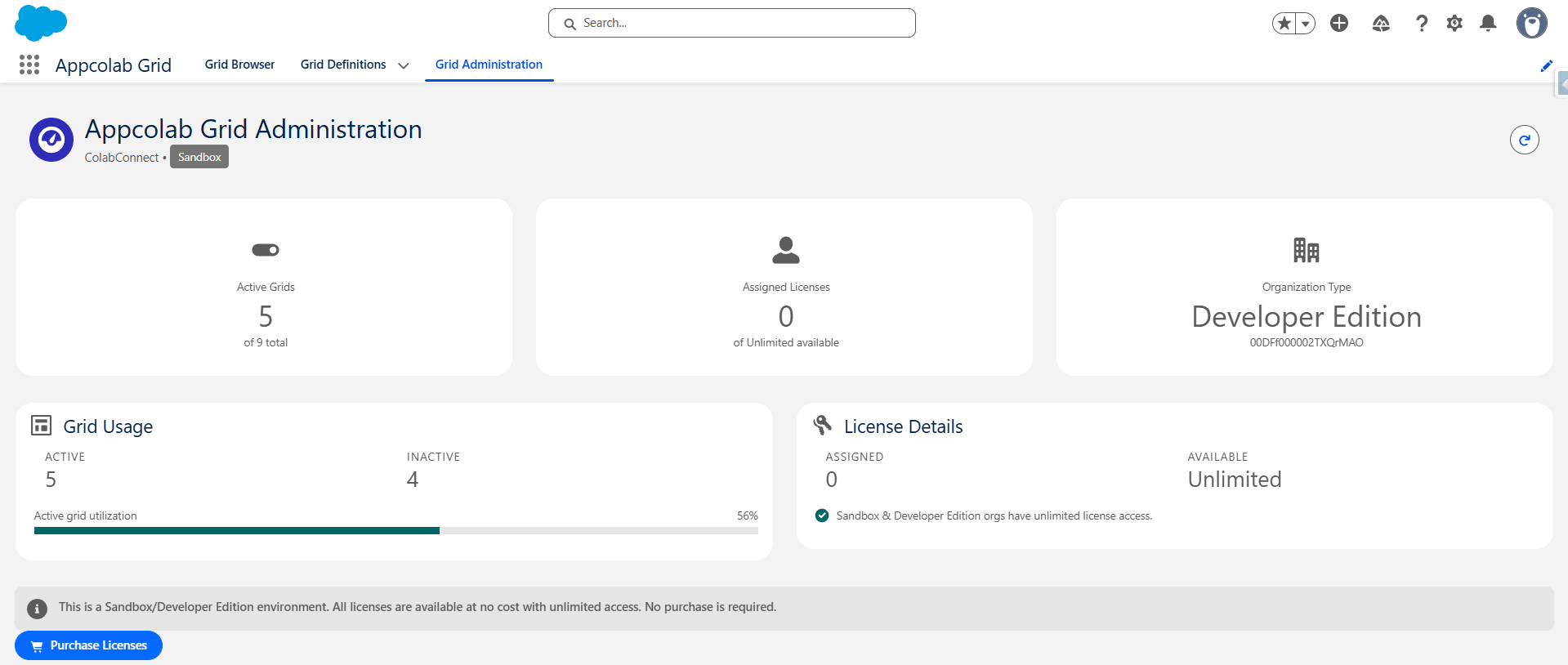Click the pencil edit navigation icon
The height and width of the screenshot is (665, 1568).
1546,66
